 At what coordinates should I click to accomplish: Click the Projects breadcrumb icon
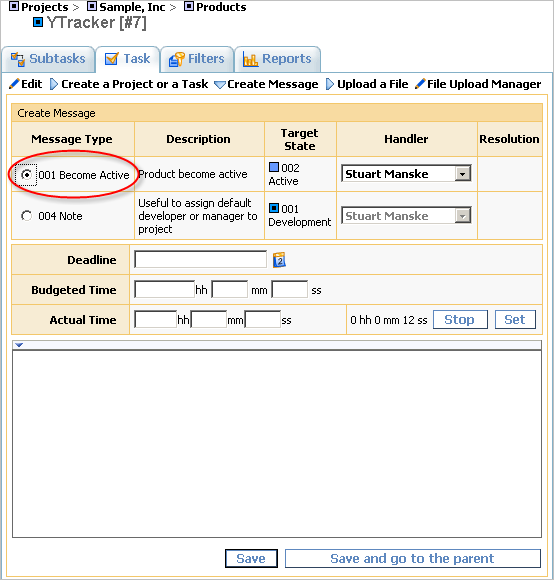(x=14, y=6)
